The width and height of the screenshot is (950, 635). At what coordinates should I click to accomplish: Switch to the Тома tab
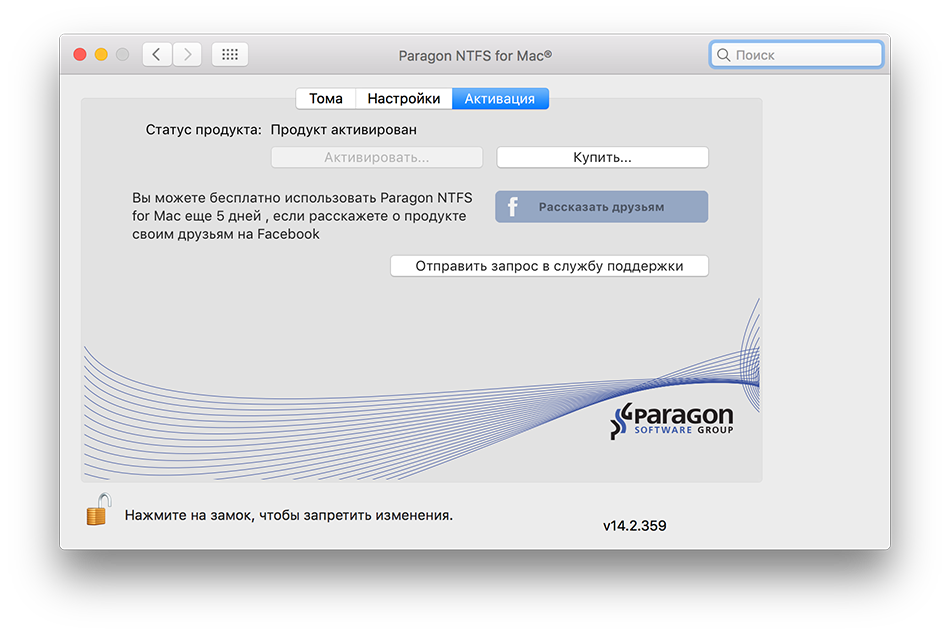(326, 99)
